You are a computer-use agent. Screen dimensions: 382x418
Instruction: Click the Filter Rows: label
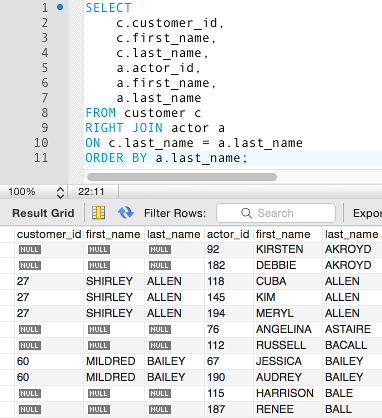[x=175, y=213]
